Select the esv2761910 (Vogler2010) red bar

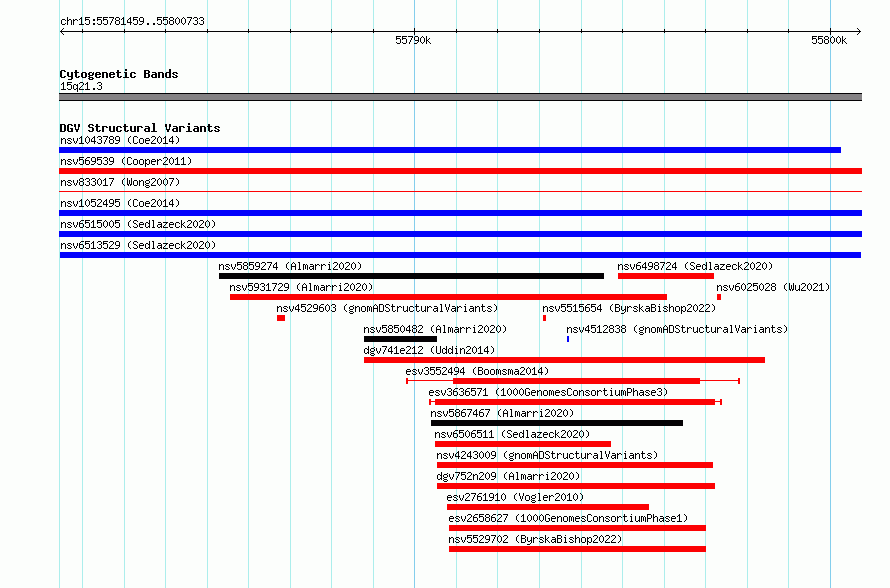click(x=548, y=507)
